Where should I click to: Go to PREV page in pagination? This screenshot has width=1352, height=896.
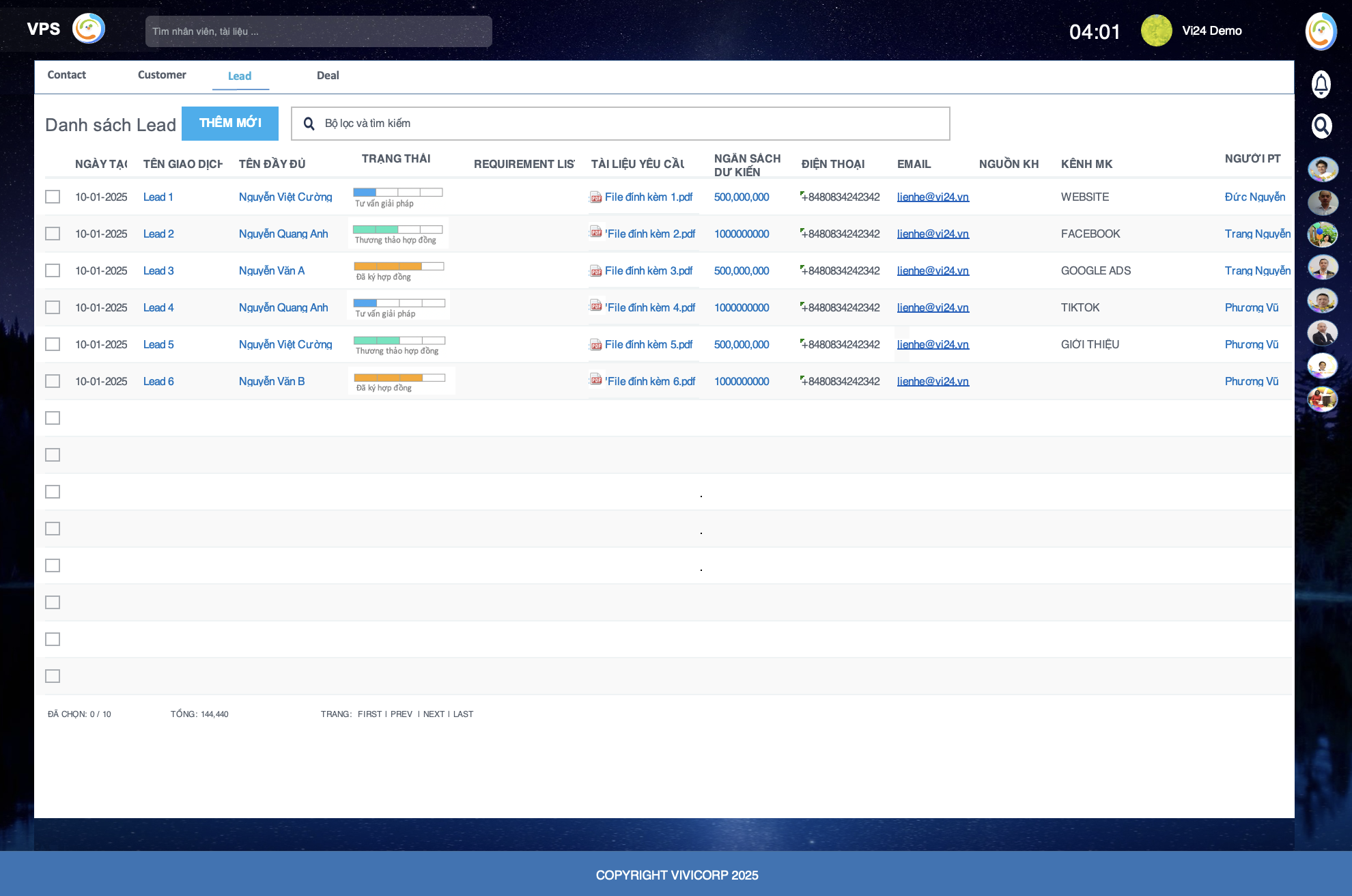click(x=402, y=714)
